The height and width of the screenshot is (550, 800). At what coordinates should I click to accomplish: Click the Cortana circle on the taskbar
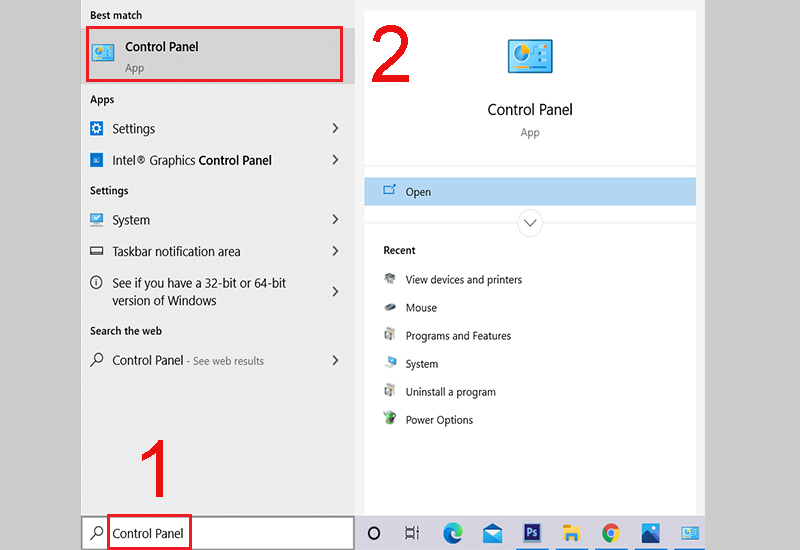(x=373, y=534)
